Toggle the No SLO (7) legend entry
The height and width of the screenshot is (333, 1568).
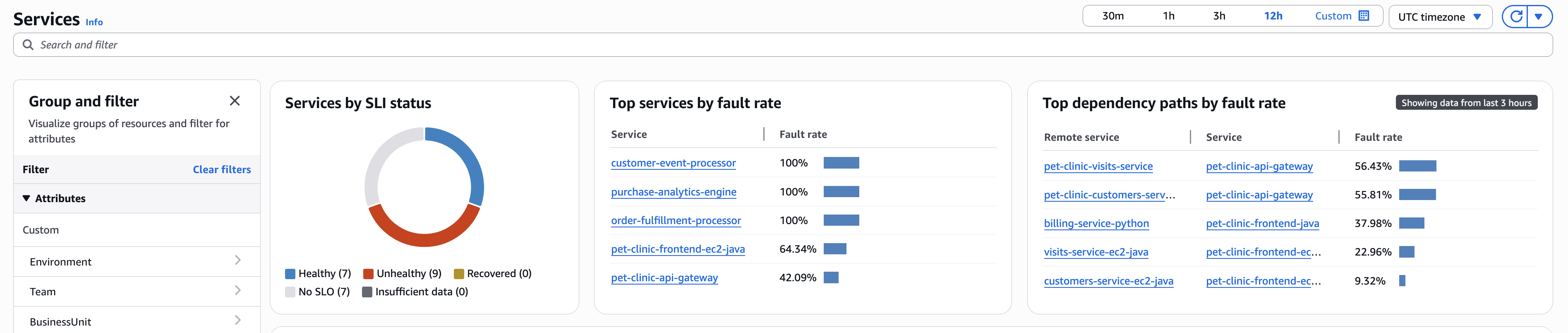point(318,292)
